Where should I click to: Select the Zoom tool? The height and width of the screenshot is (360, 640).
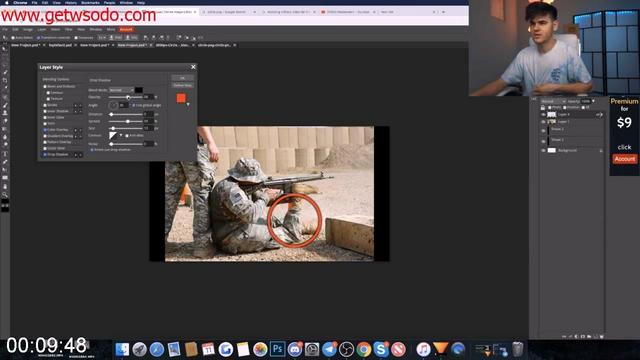pyautogui.click(x=4, y=195)
